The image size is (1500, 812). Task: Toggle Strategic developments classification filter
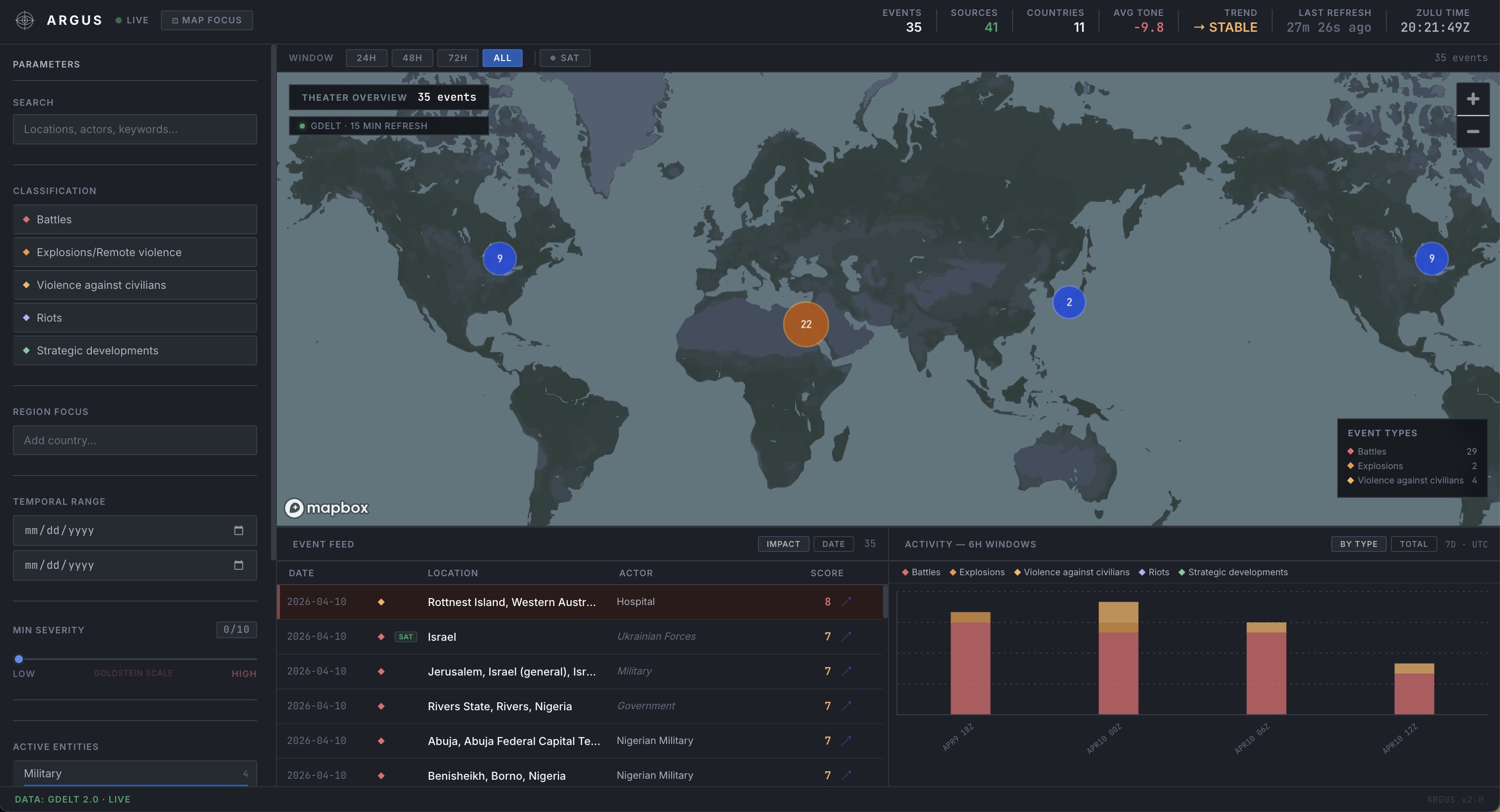tap(135, 350)
